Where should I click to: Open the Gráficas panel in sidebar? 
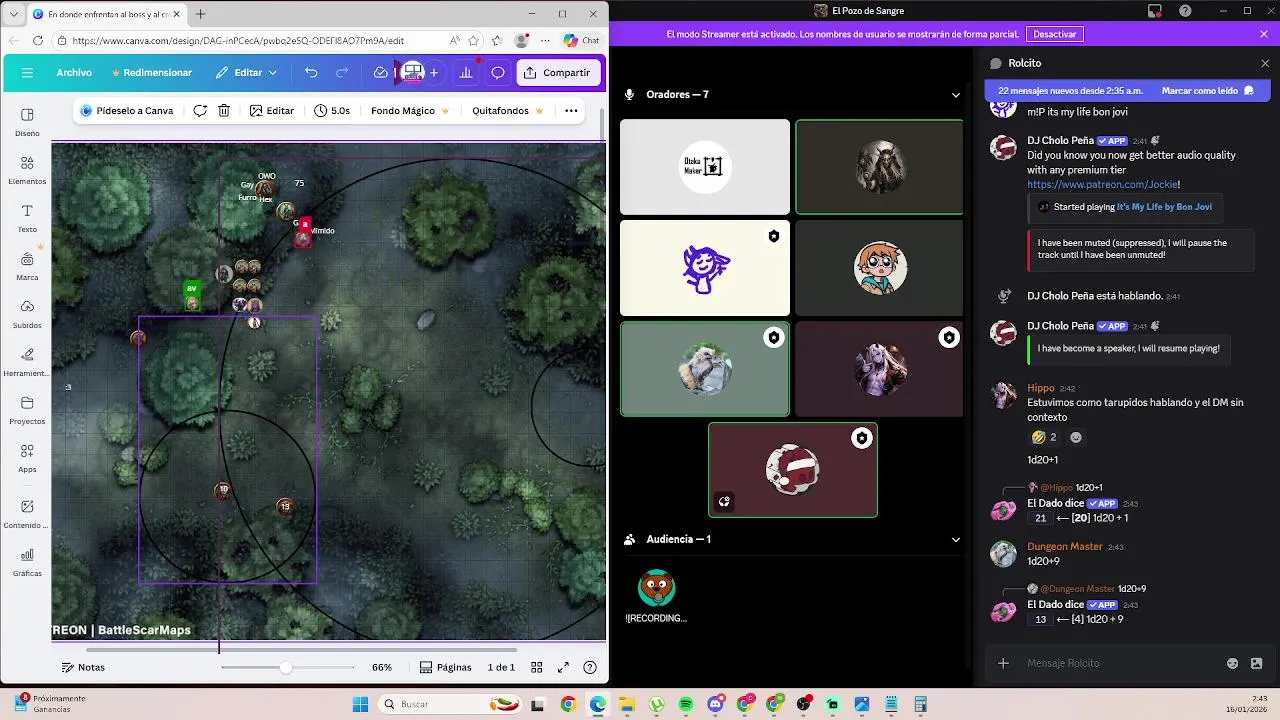pyautogui.click(x=27, y=562)
